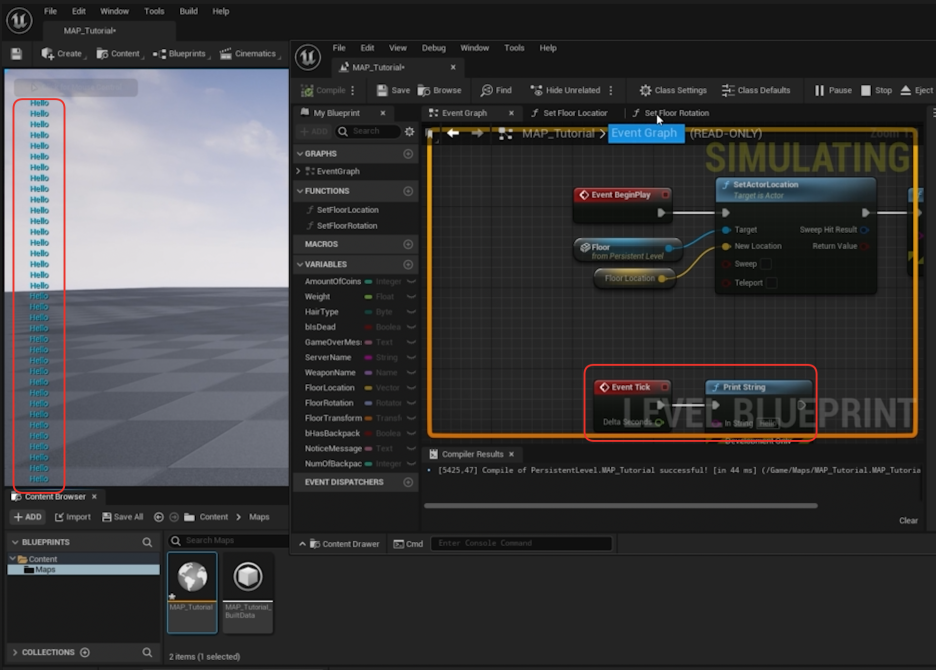Screen dimensions: 936x670
Task: Save the blueprint with Save button
Action: [x=393, y=90]
